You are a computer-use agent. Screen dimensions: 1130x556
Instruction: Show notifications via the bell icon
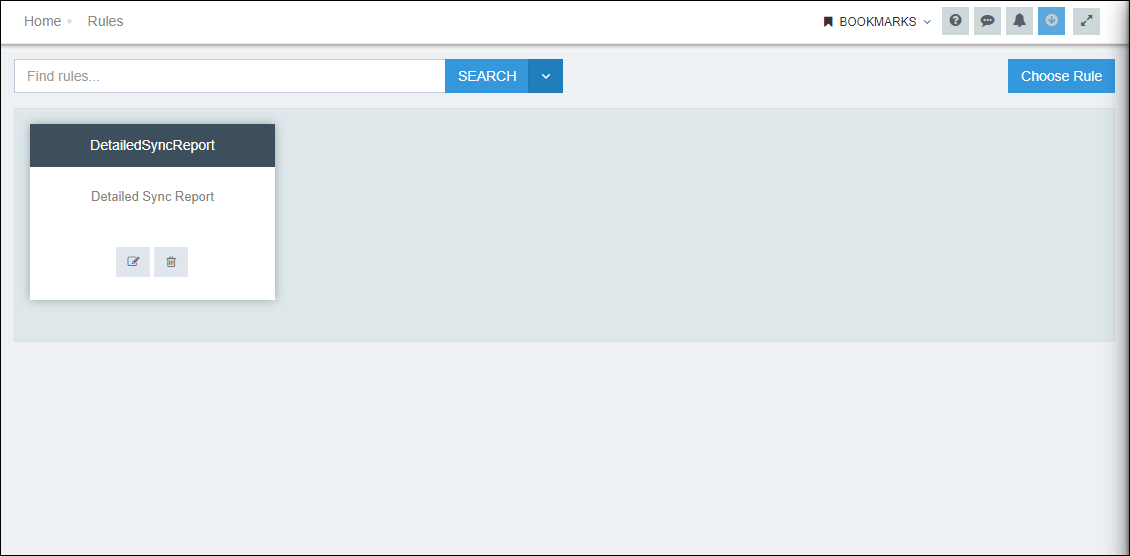[1019, 21]
